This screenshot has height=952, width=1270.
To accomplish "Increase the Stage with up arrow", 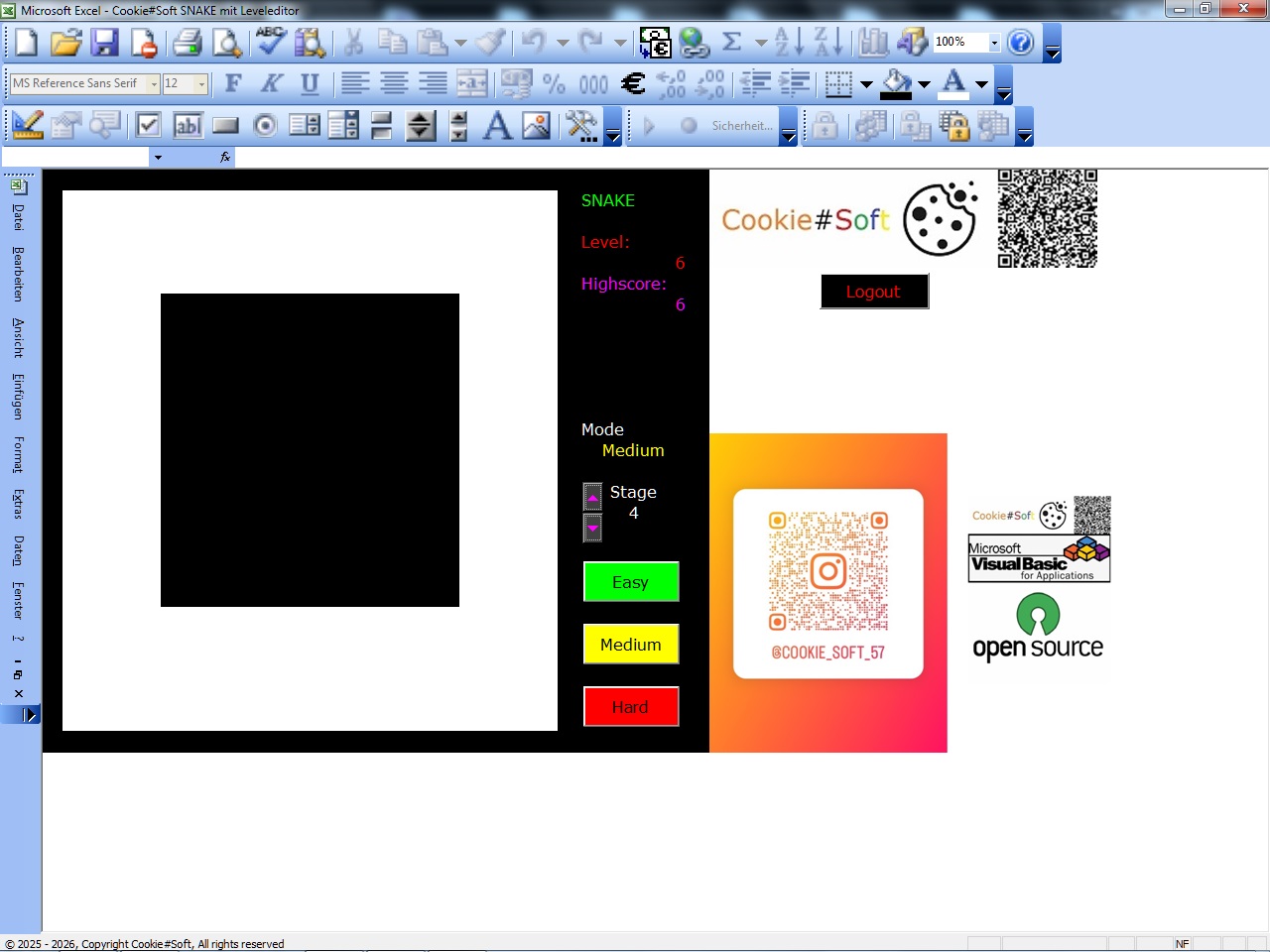I will click(592, 497).
